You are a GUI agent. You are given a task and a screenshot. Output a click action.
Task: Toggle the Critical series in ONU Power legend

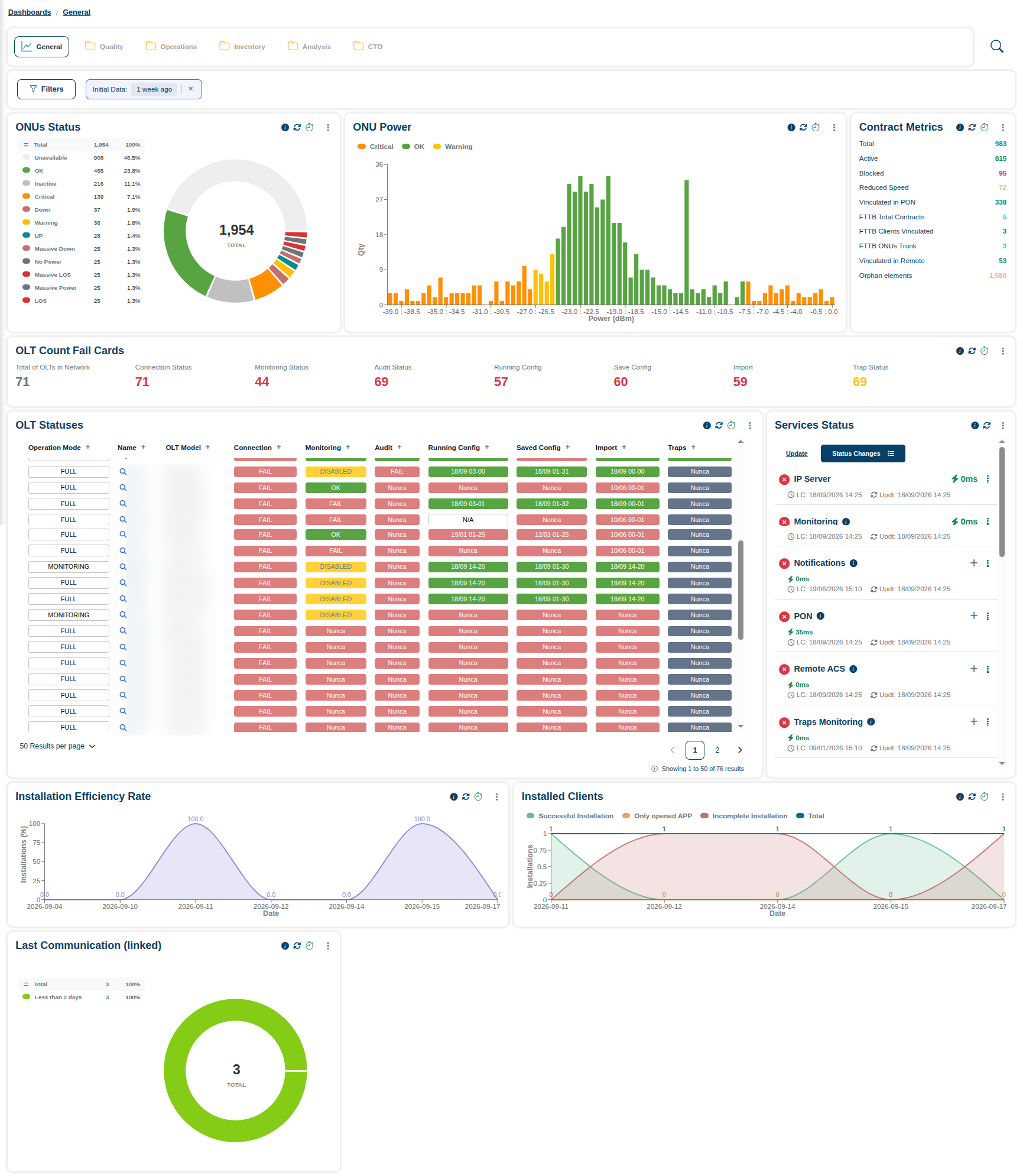[375, 147]
